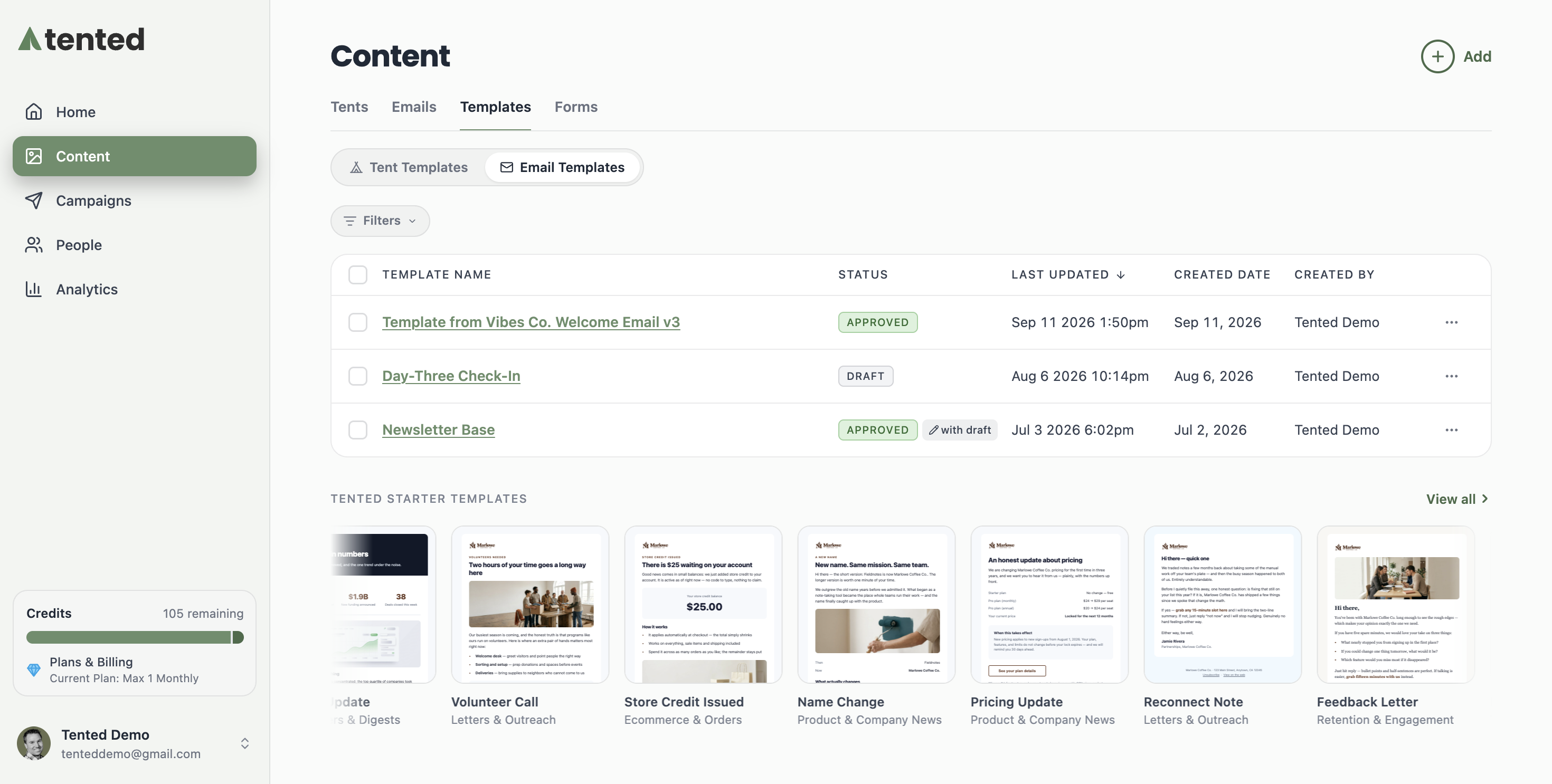Open the Analytics bar chart icon

coord(34,289)
